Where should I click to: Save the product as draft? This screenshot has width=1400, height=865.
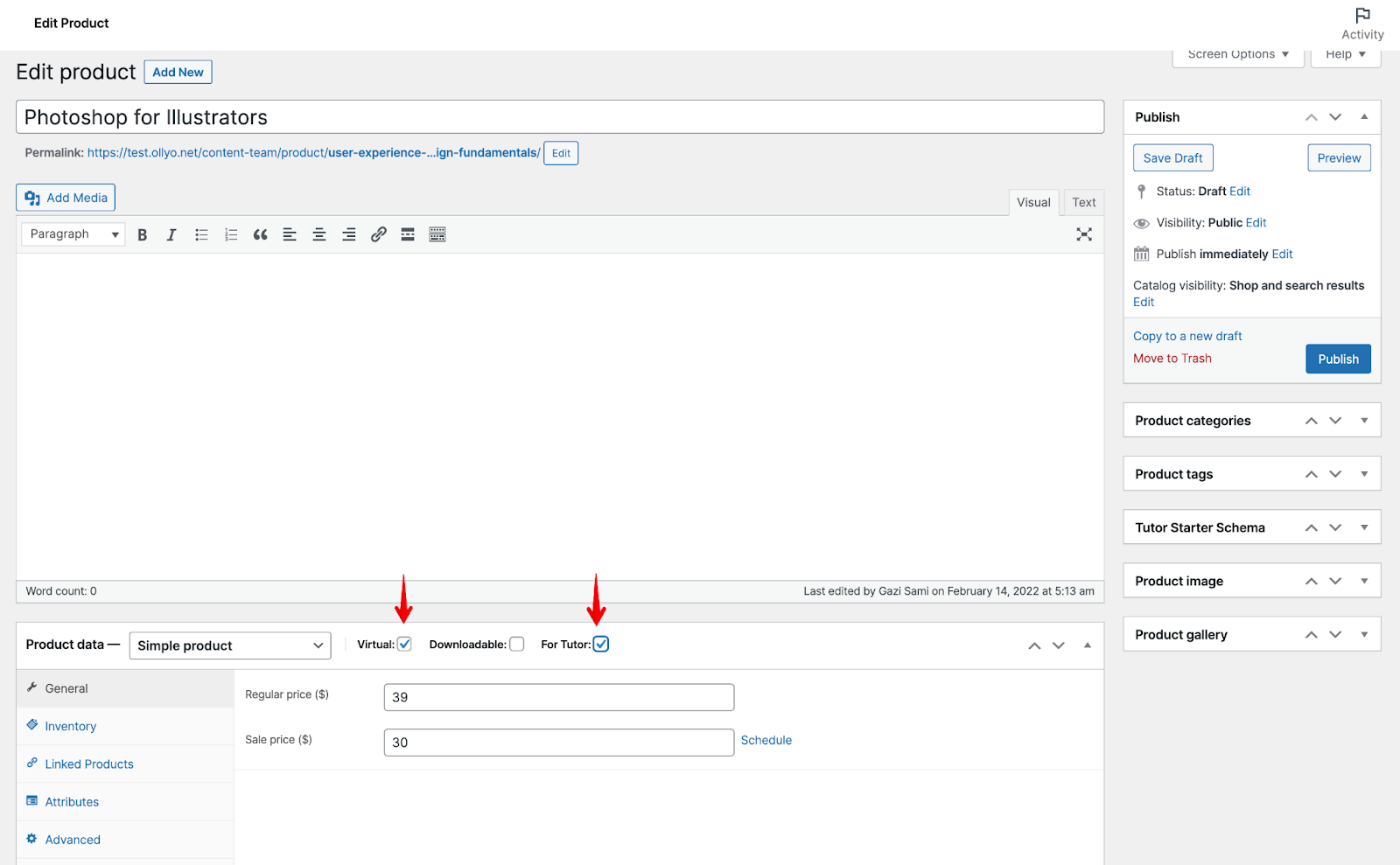pyautogui.click(x=1172, y=158)
